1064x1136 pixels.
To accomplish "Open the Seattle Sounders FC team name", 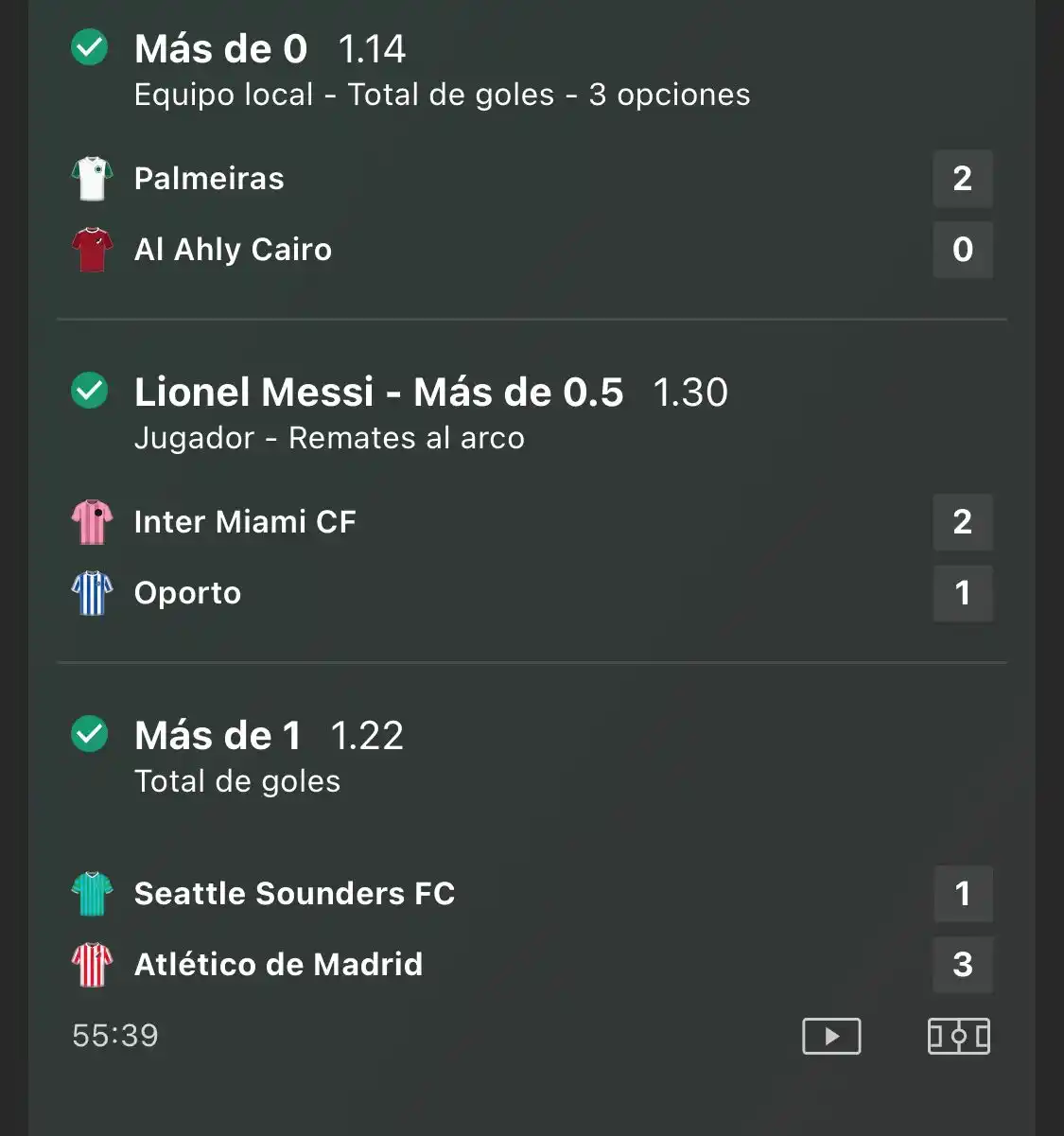I will (294, 894).
